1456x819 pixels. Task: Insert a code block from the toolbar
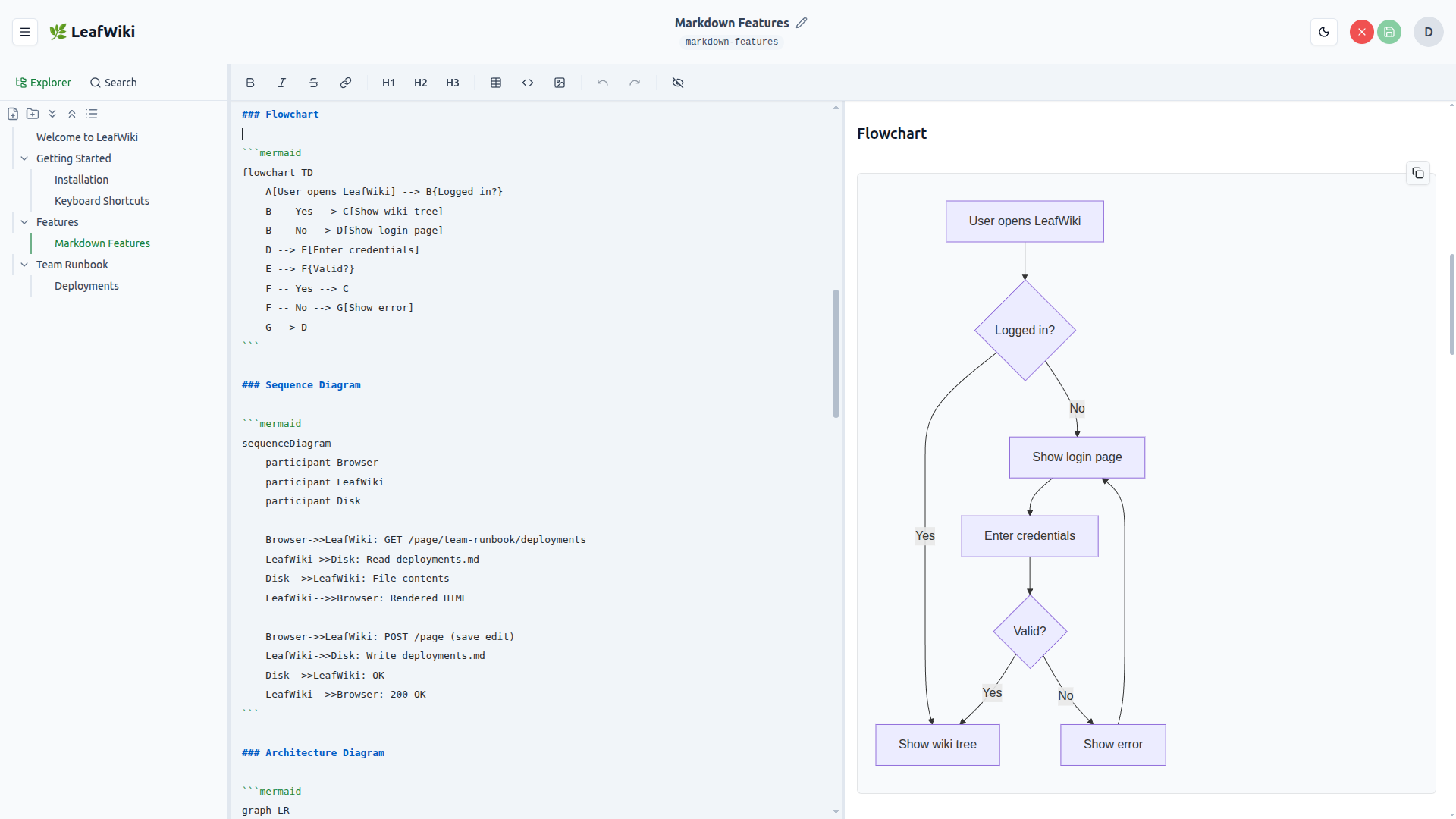[x=528, y=83]
